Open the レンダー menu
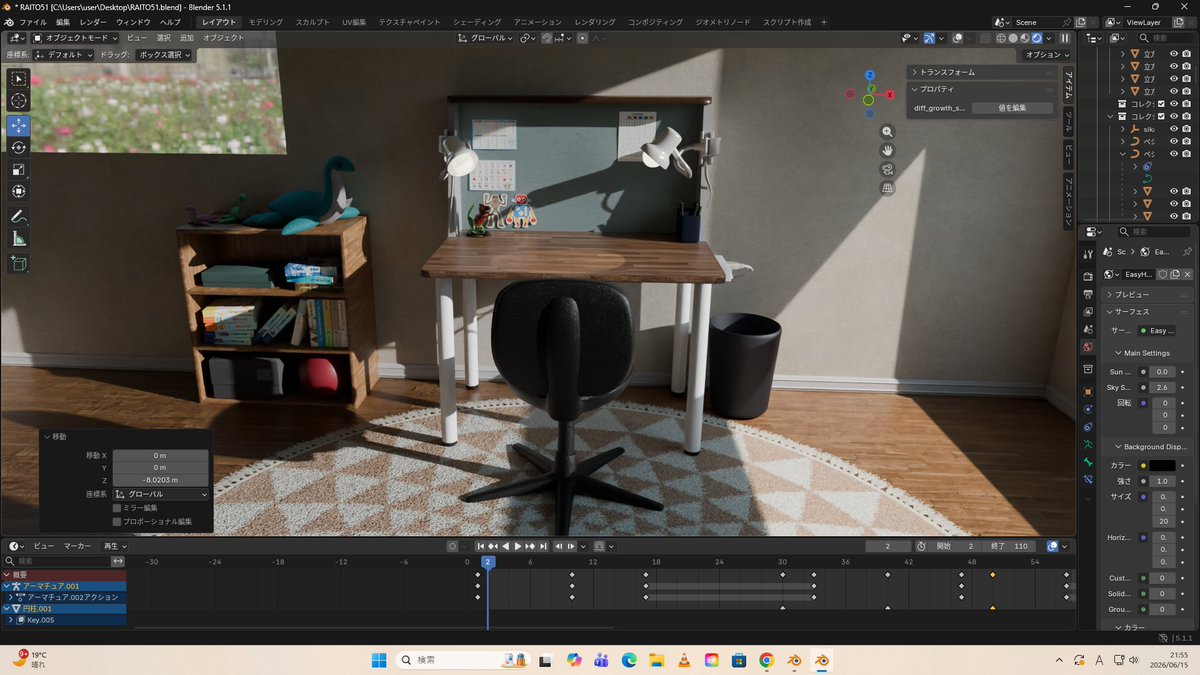This screenshot has height=675, width=1200. coord(93,22)
